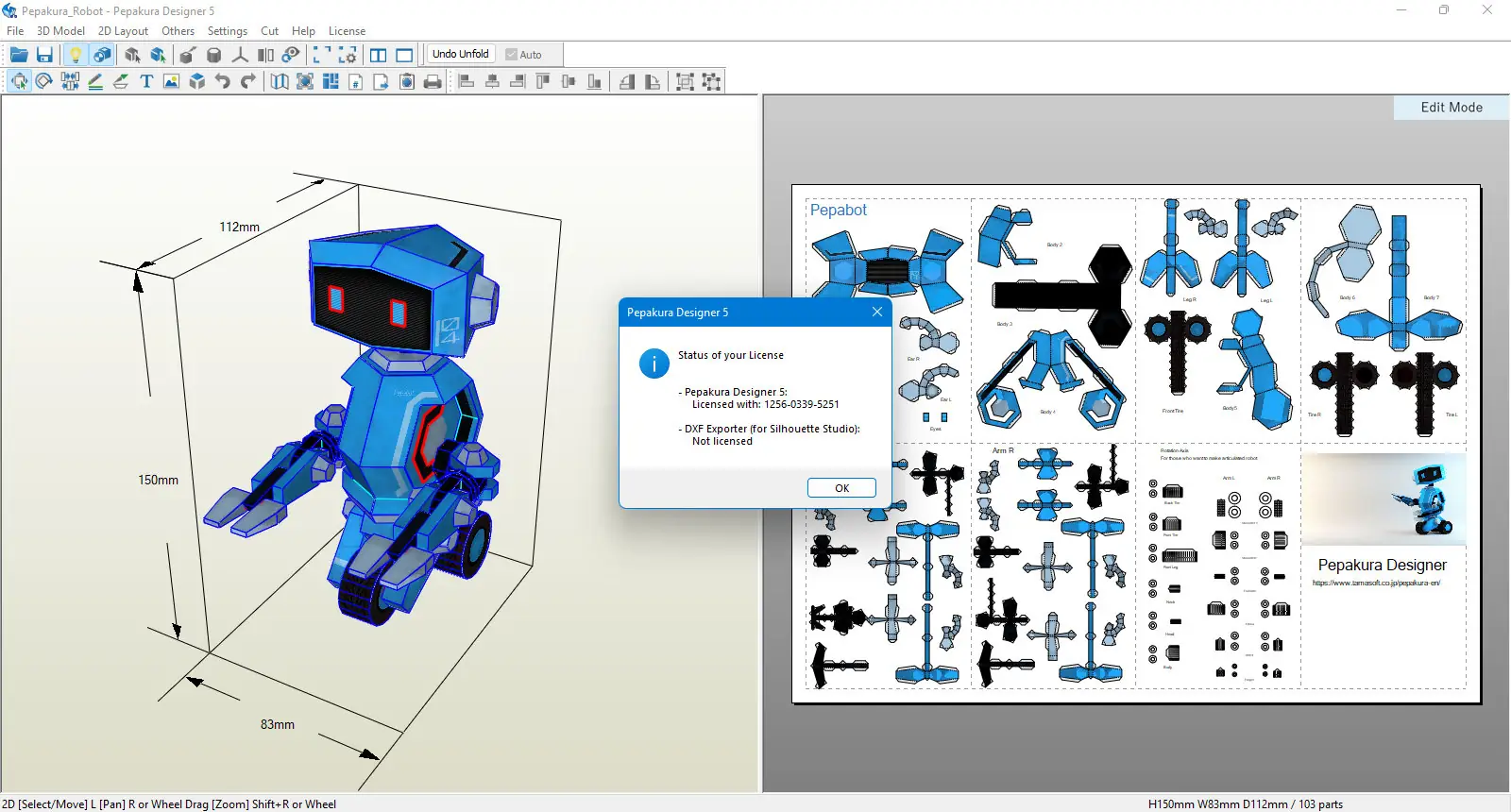Click the Align left edges icon
Screen dimensions: 1511x812
pos(467,81)
